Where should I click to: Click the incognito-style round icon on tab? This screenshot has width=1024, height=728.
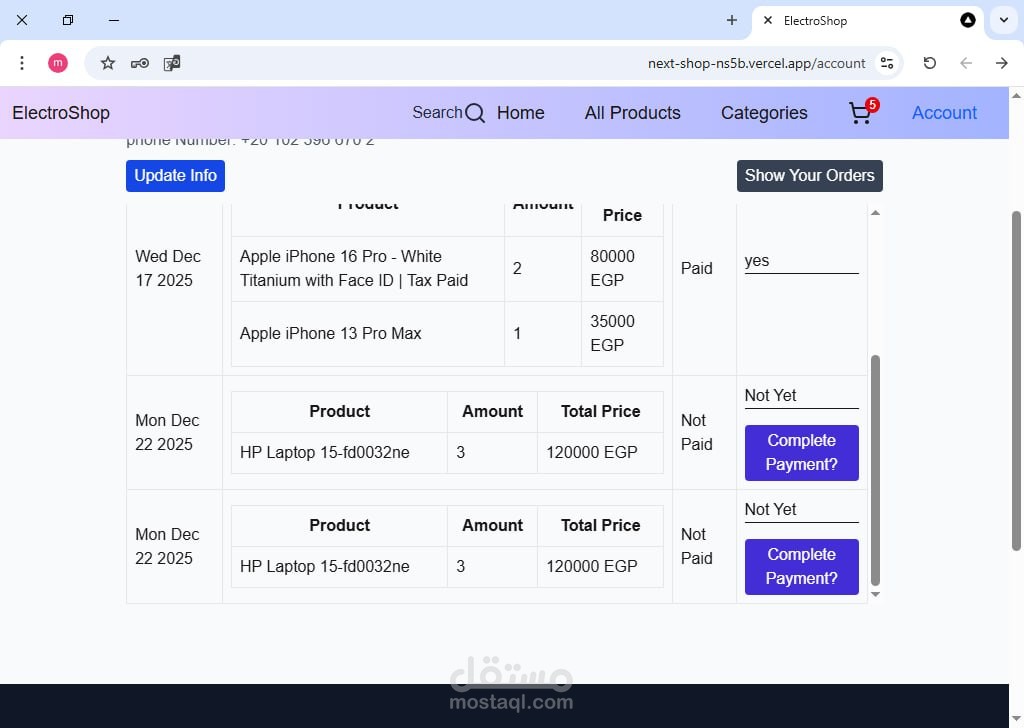968,20
